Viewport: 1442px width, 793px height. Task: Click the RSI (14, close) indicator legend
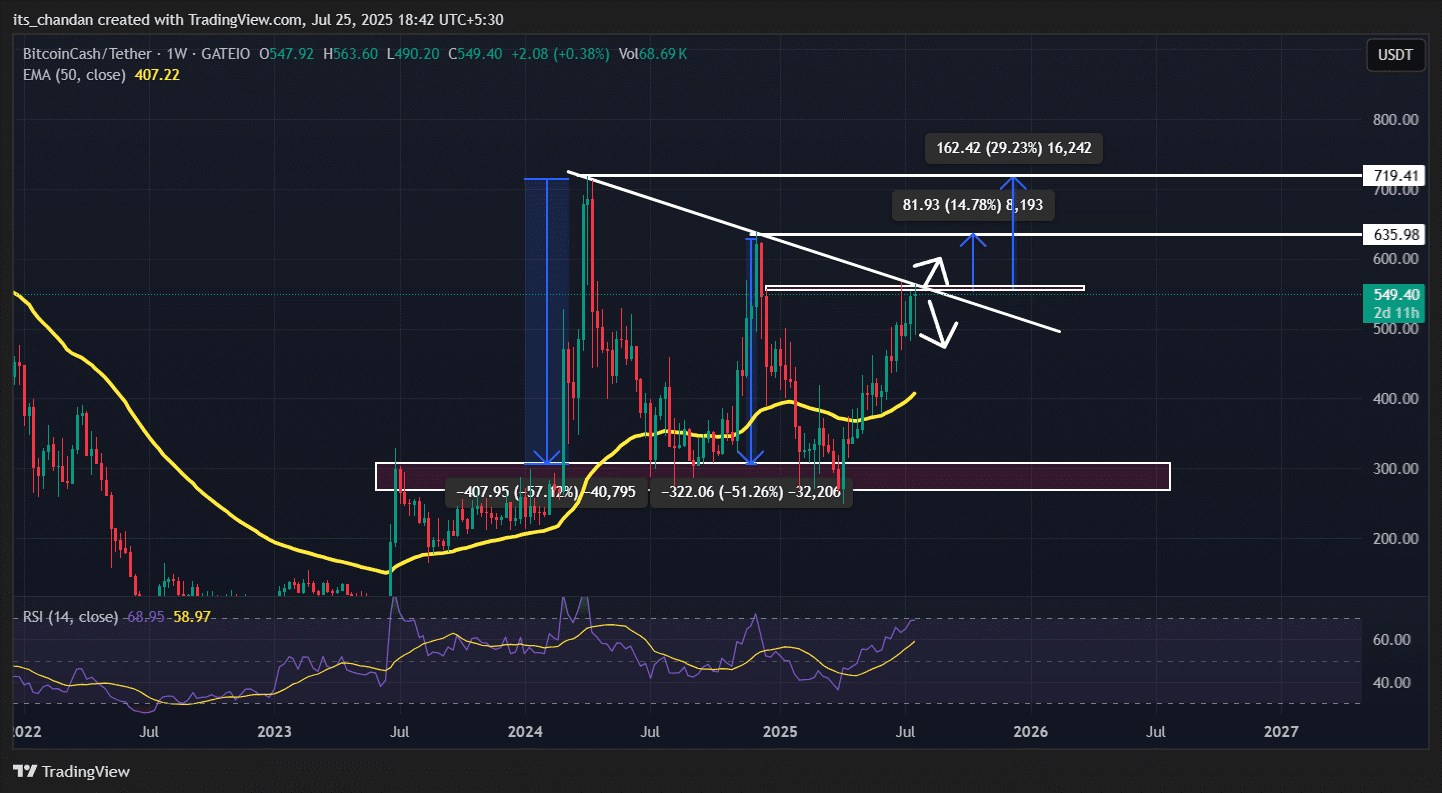pyautogui.click(x=70, y=618)
